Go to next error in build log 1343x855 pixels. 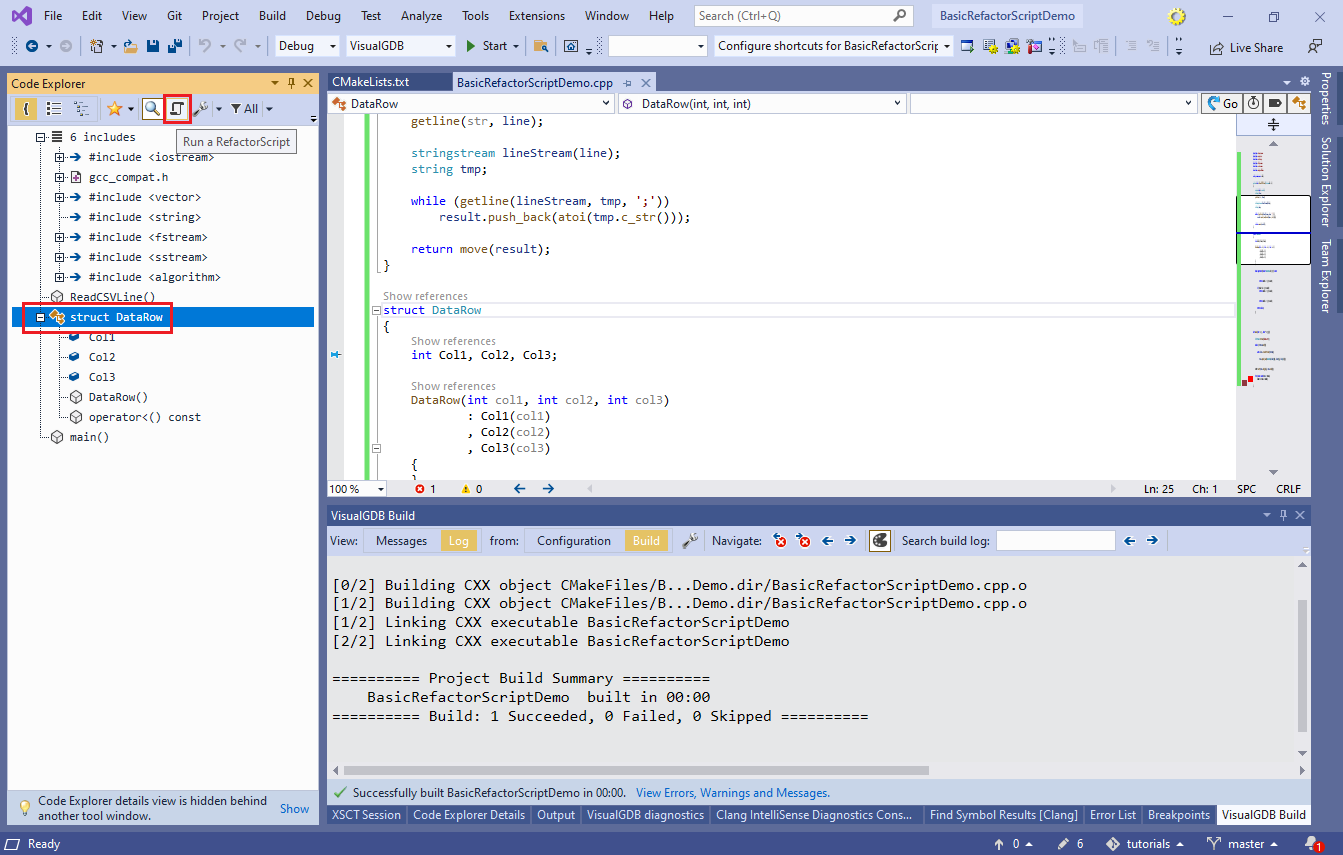tap(803, 540)
